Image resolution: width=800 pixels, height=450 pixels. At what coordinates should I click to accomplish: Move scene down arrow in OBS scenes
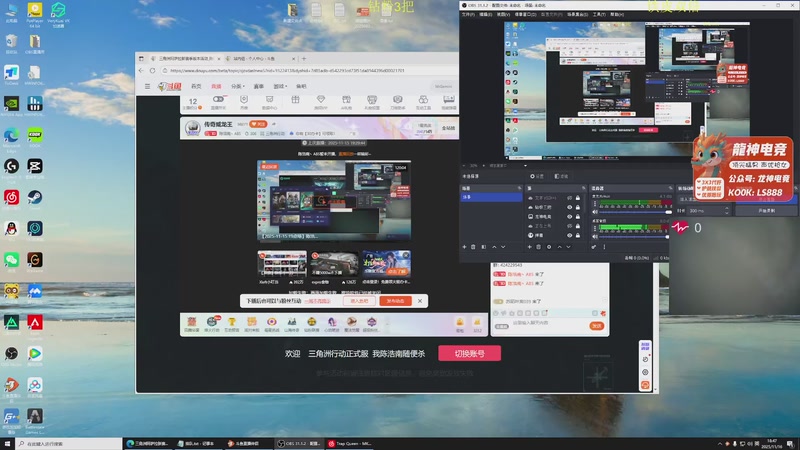point(503,247)
